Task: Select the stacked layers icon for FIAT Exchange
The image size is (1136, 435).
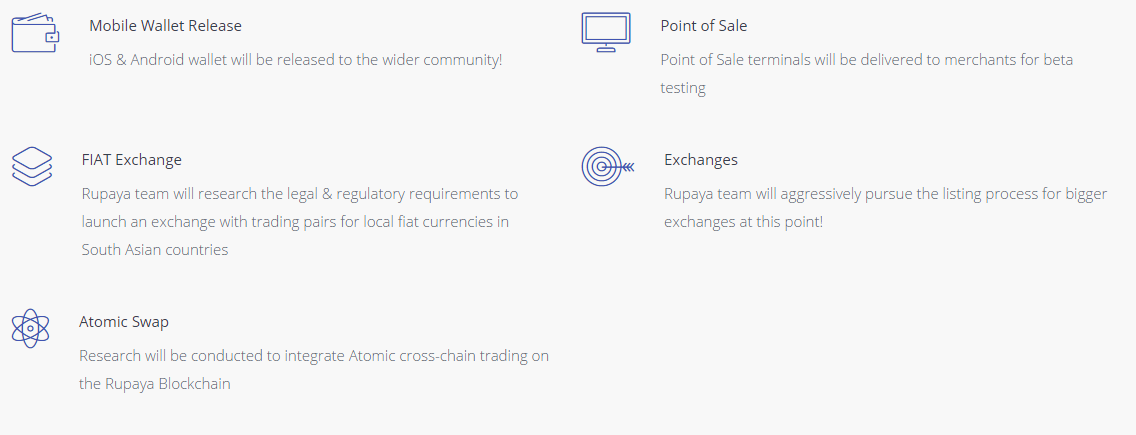Action: coord(32,166)
